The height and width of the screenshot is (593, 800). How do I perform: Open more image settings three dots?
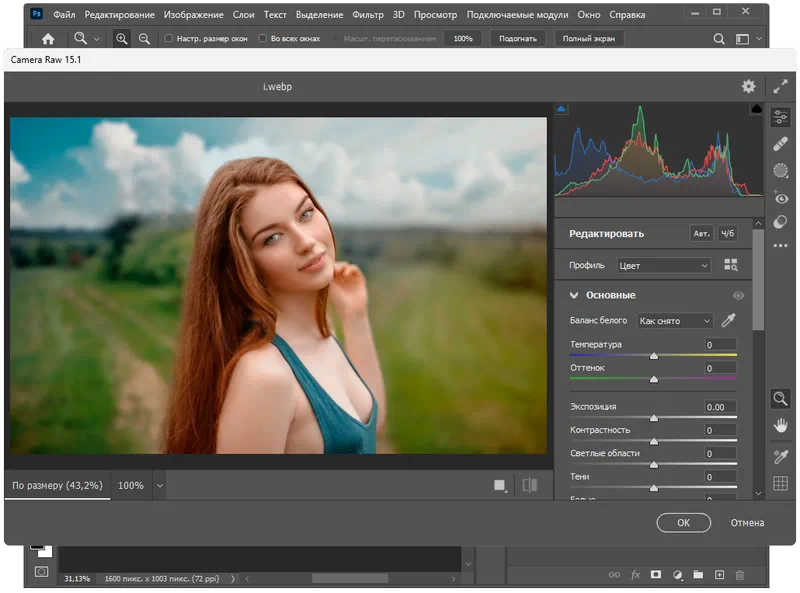pyautogui.click(x=780, y=246)
